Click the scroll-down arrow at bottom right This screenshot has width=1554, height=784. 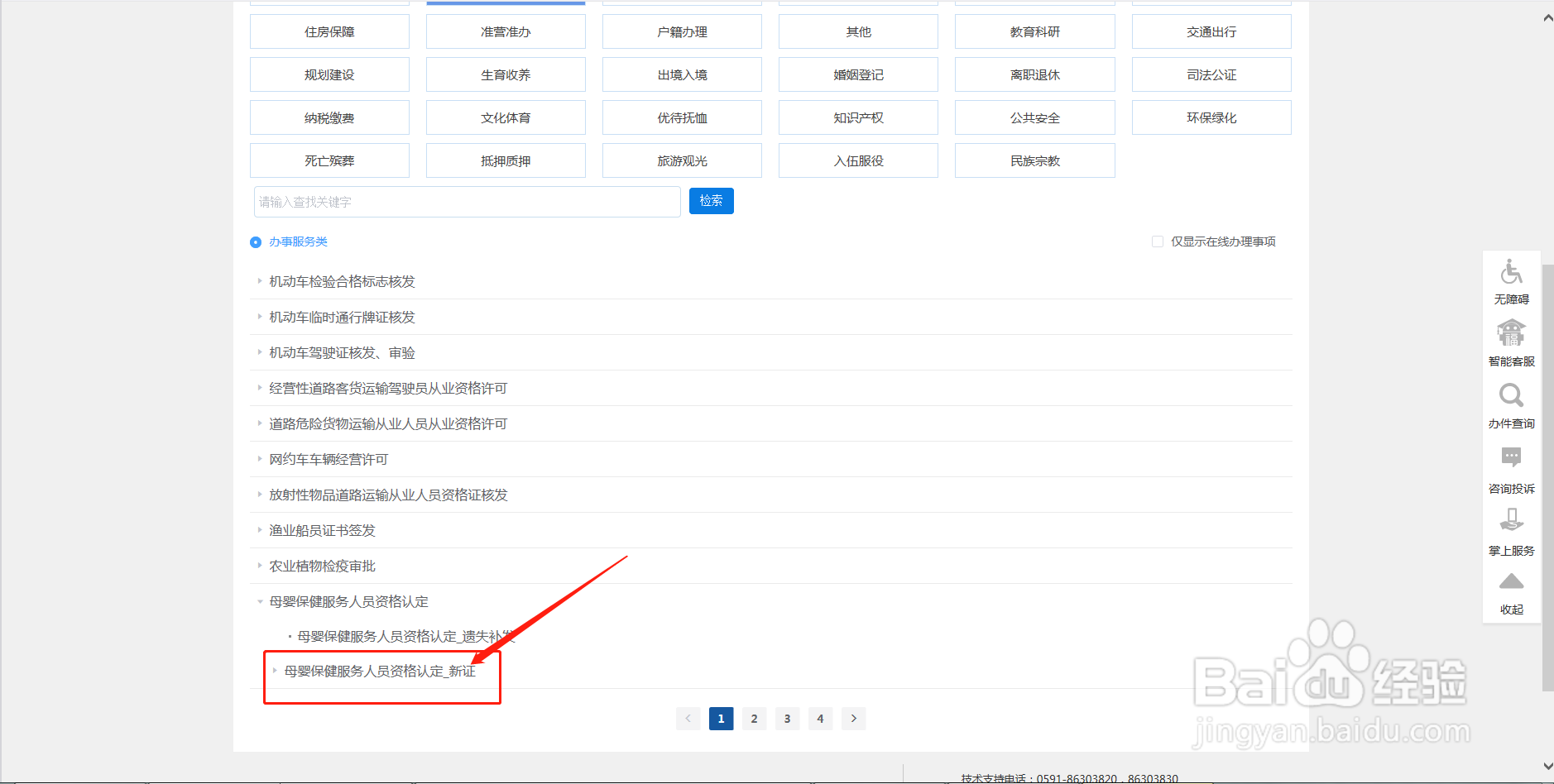(x=1546, y=766)
